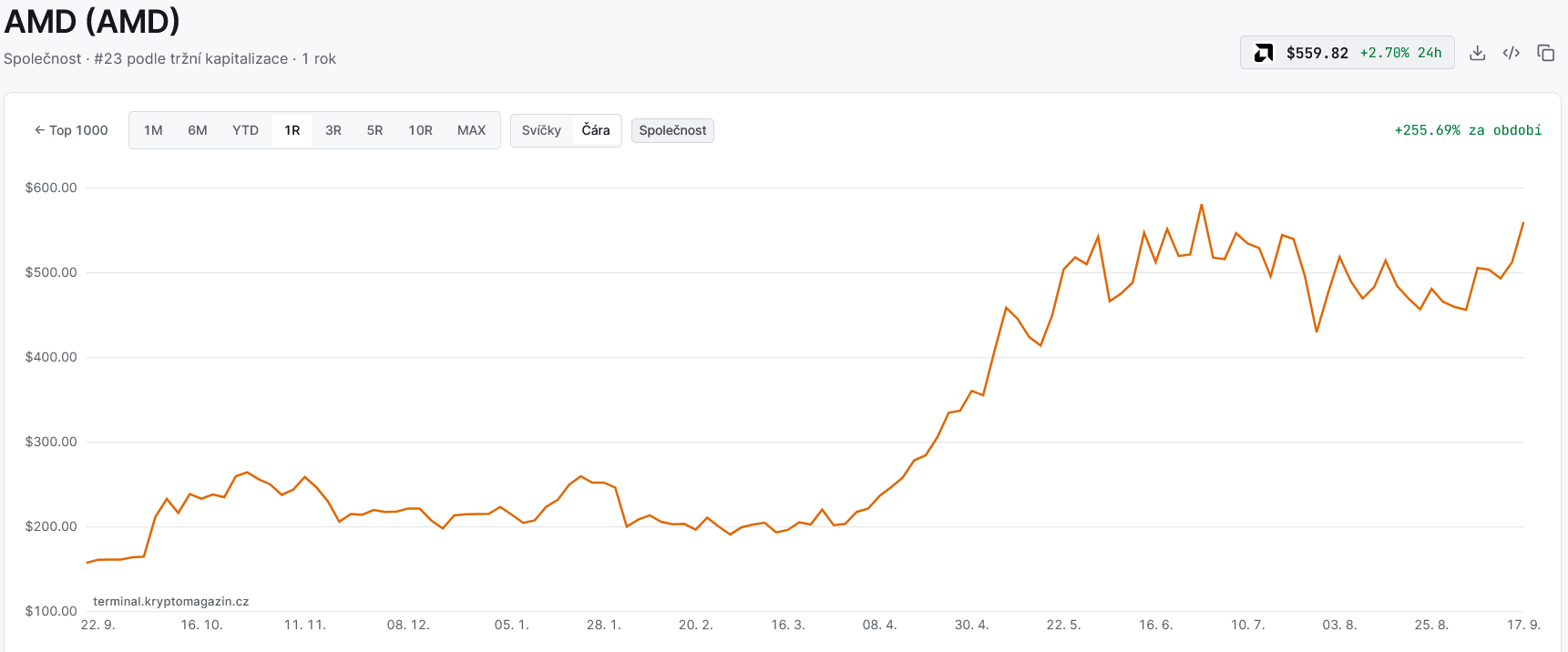Viewport: 1568px width, 652px height.
Task: Switch chart to Čára line view
Action: [596, 130]
